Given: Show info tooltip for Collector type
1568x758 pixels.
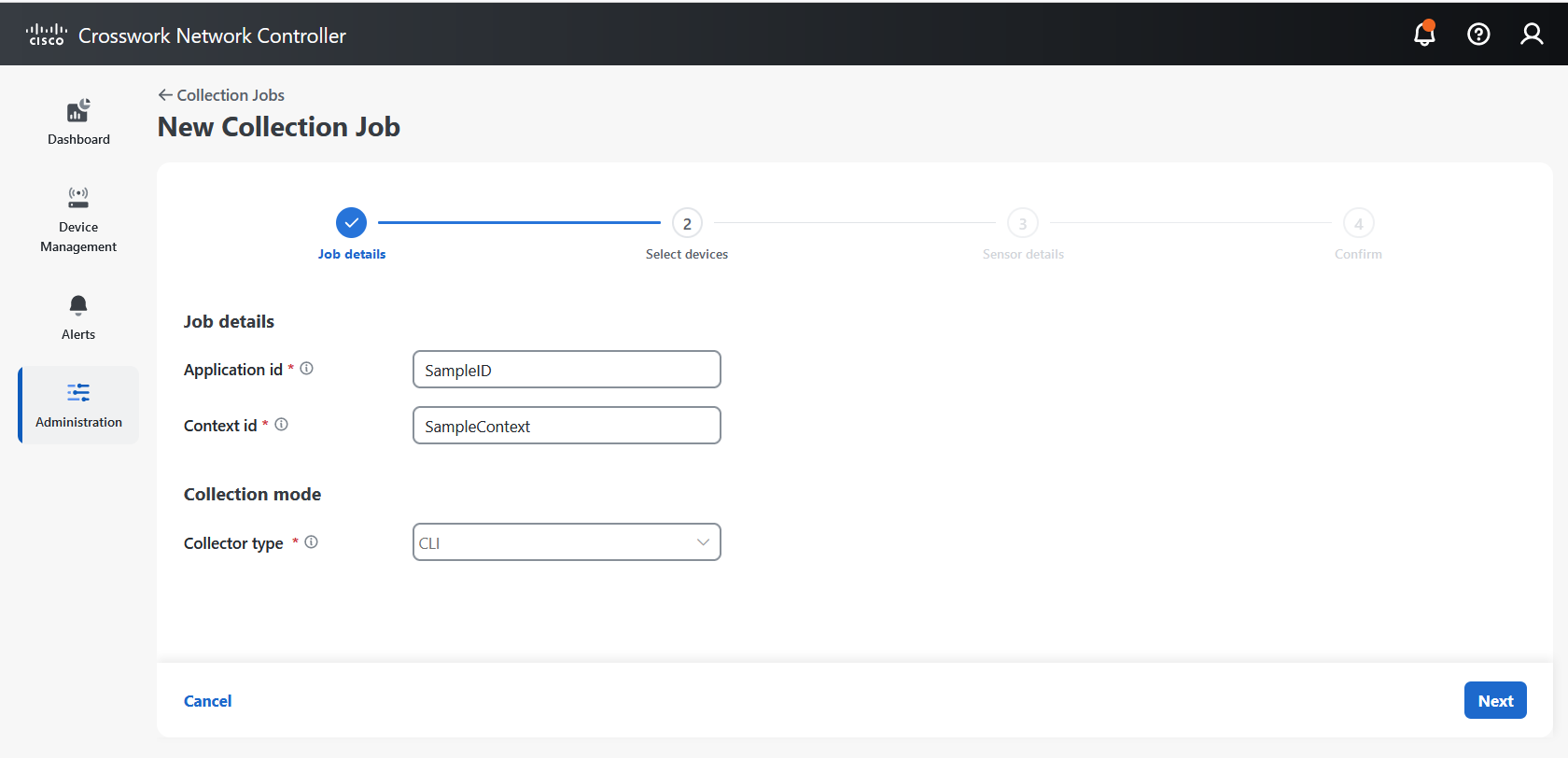Looking at the screenshot, I should 311,542.
